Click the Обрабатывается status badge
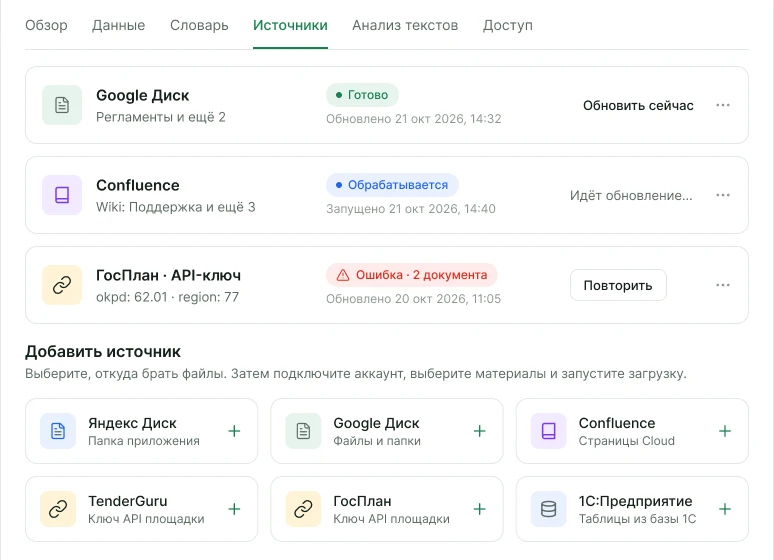 click(x=392, y=185)
